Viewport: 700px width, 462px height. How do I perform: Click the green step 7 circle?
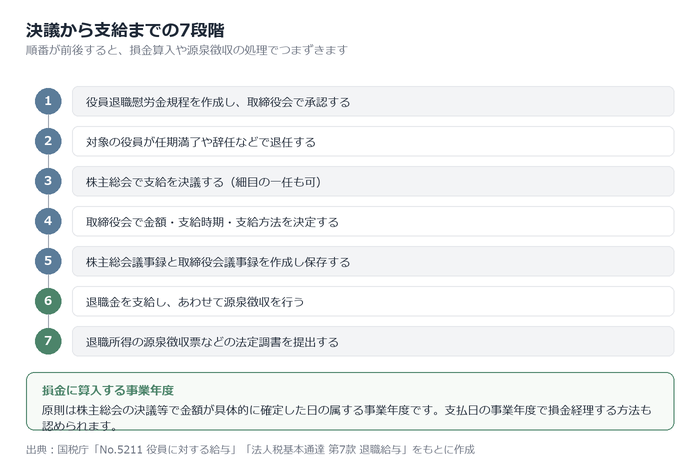tap(48, 341)
